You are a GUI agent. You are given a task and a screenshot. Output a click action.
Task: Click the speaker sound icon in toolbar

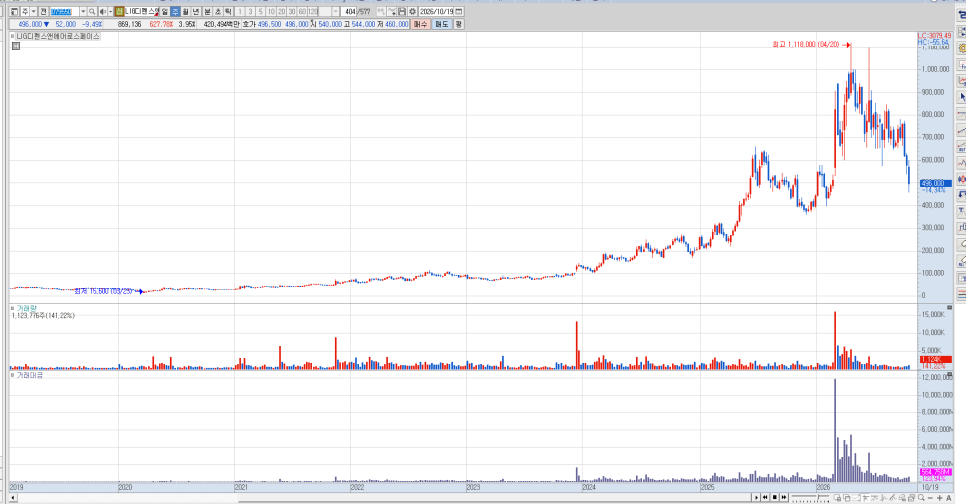coord(102,11)
